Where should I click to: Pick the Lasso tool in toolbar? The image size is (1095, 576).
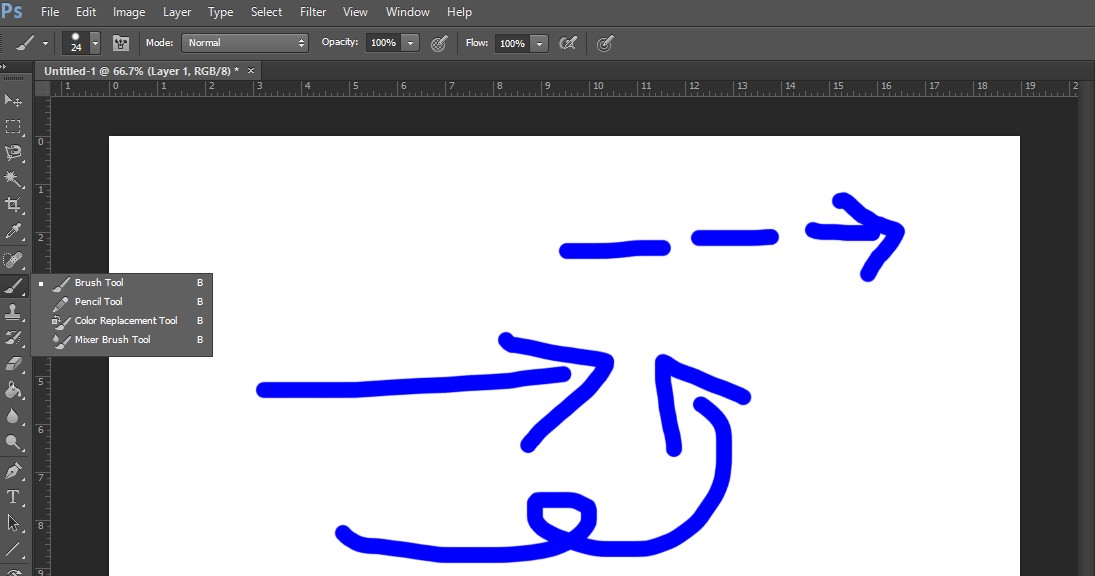coord(13,153)
